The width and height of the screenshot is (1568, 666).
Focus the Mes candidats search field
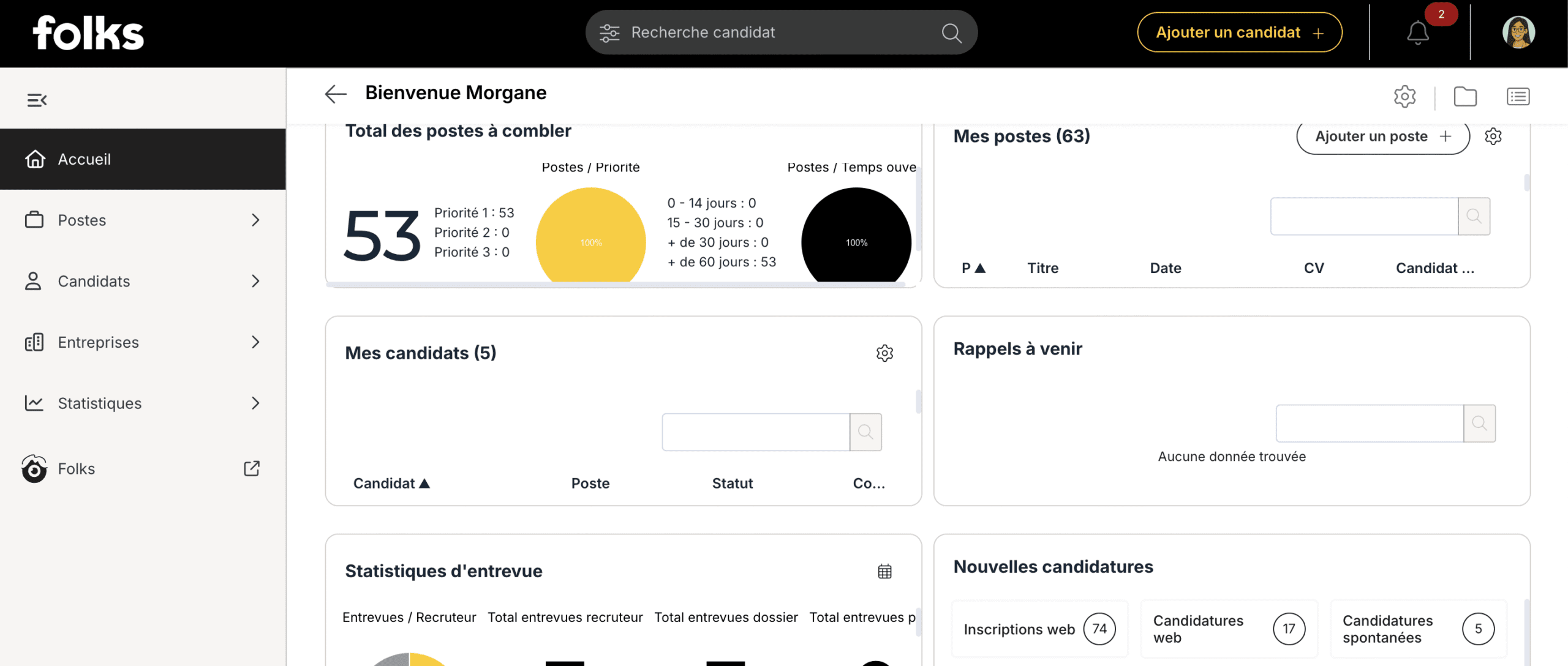tap(756, 432)
